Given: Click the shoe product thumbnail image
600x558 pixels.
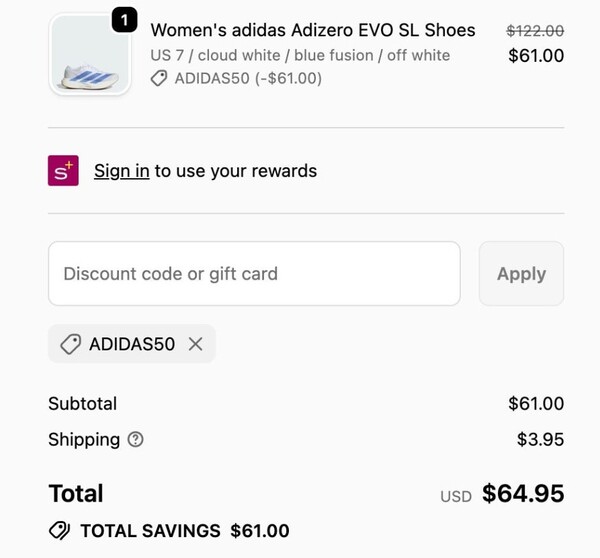Looking at the screenshot, I should click(x=89, y=56).
